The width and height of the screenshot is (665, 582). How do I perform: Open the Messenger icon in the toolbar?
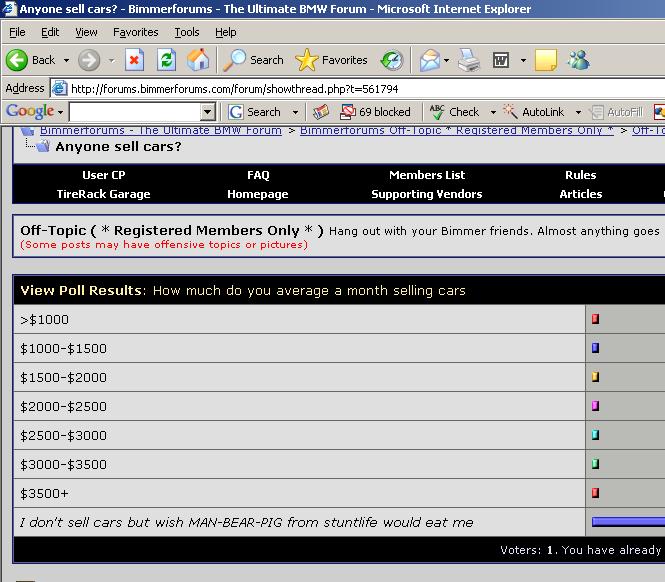578,60
